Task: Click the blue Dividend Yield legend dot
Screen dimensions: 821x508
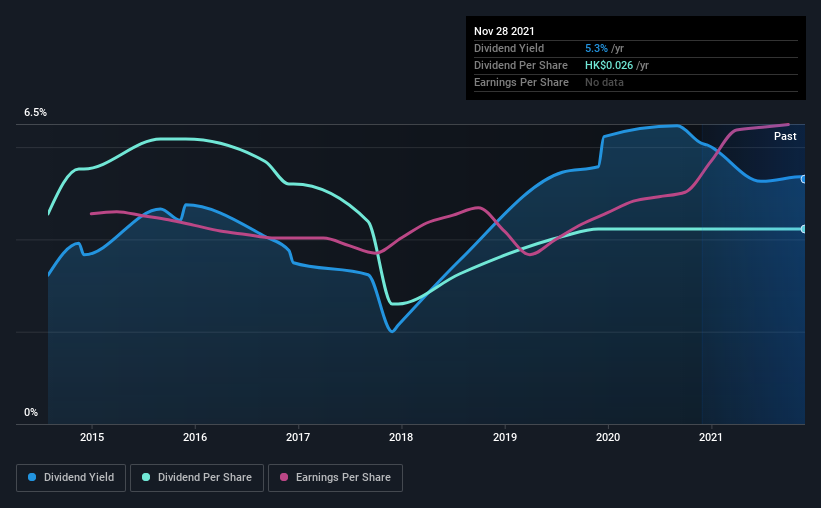Action: [x=32, y=477]
